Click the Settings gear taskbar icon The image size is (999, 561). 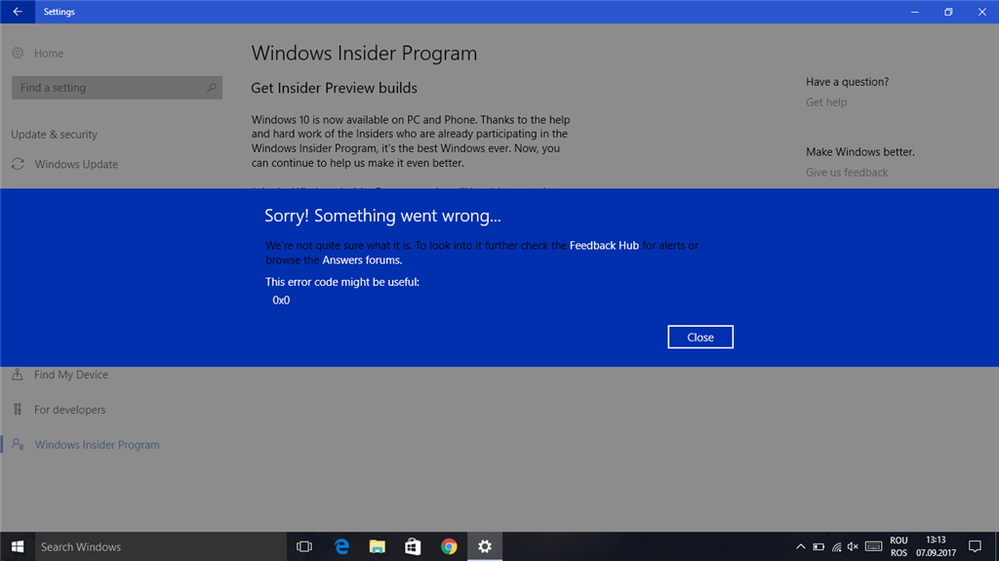[x=485, y=546]
